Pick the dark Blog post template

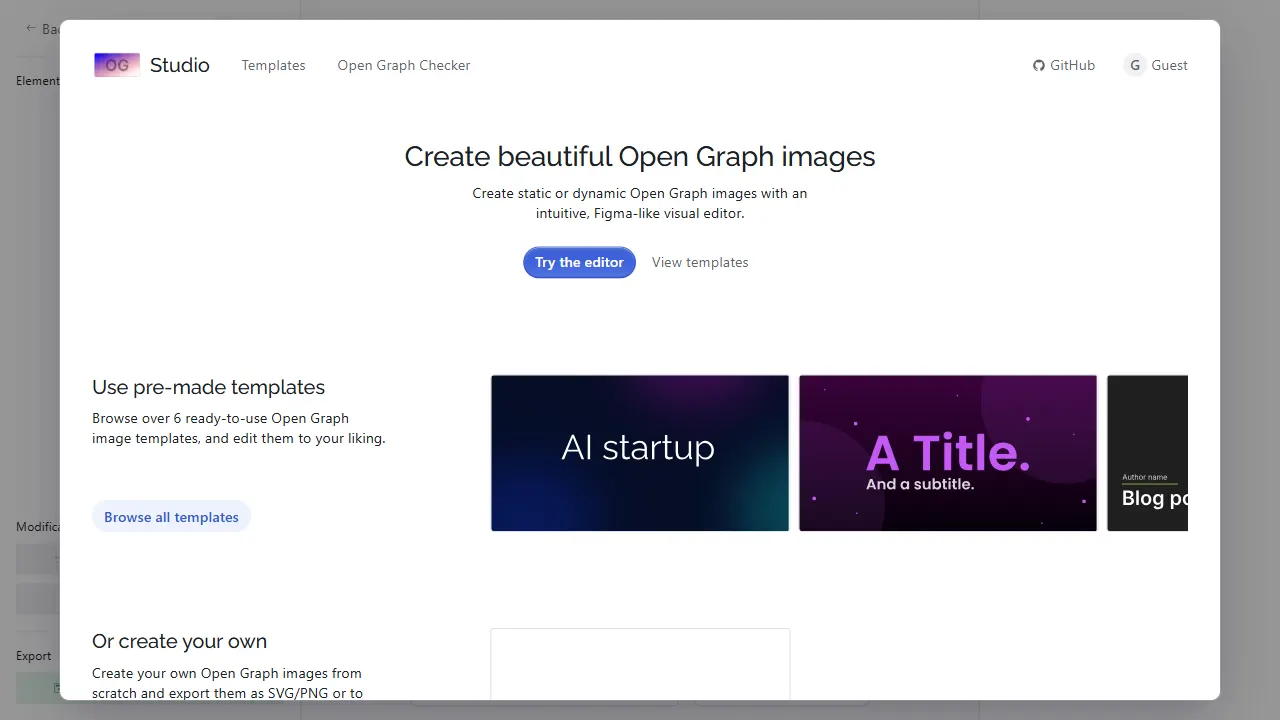(x=1147, y=453)
